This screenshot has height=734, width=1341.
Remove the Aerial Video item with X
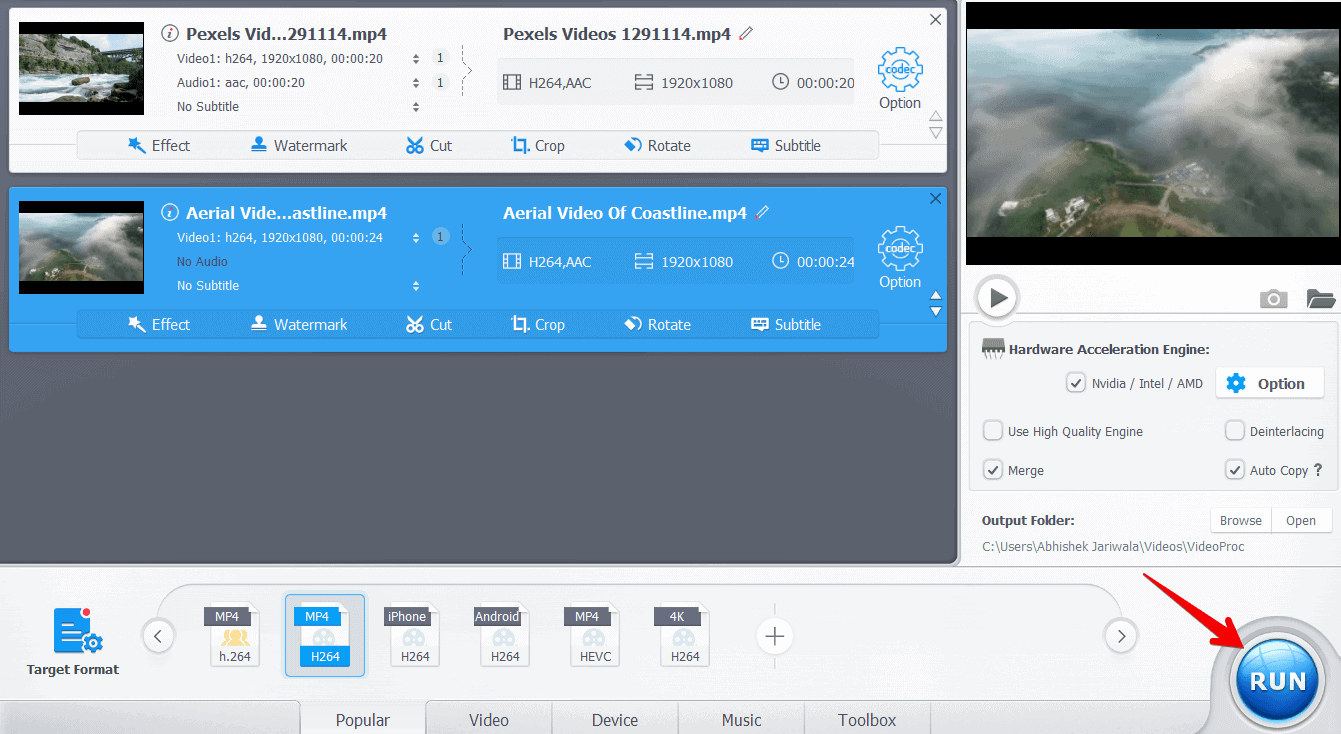coord(935,198)
